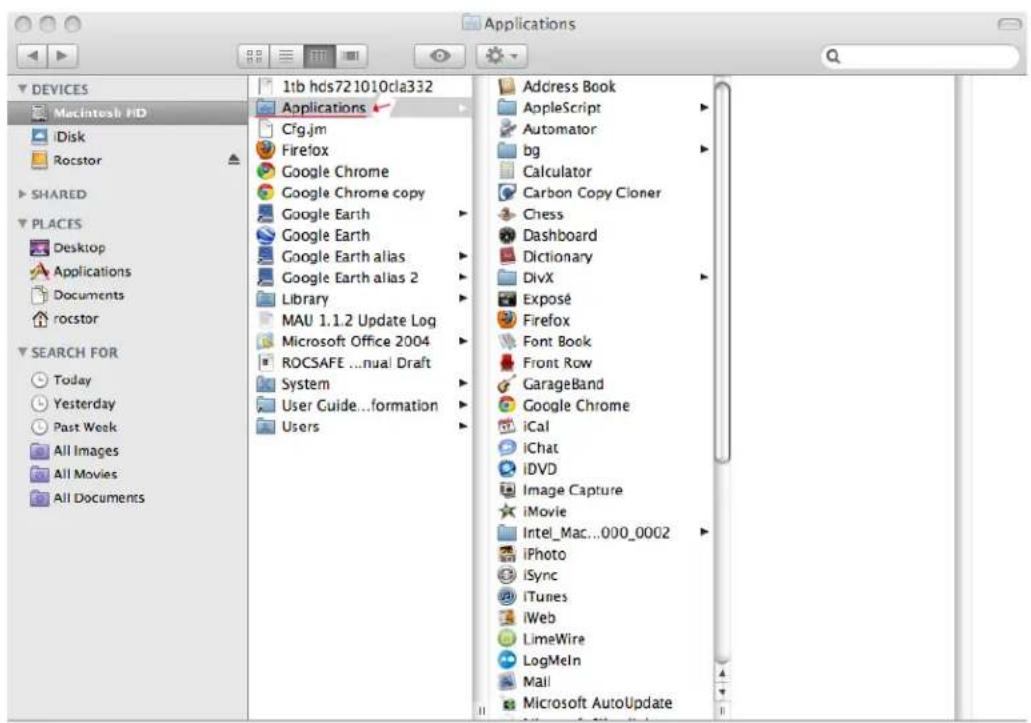The width and height of the screenshot is (1031, 723).
Task: Select iPhoto app icon
Action: click(506, 554)
